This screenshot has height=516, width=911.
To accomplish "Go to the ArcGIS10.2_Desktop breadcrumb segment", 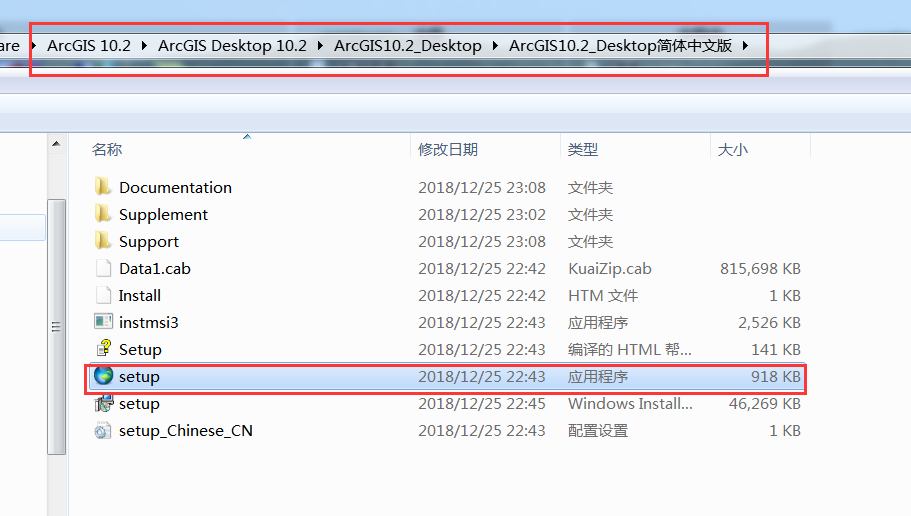I will pos(407,46).
